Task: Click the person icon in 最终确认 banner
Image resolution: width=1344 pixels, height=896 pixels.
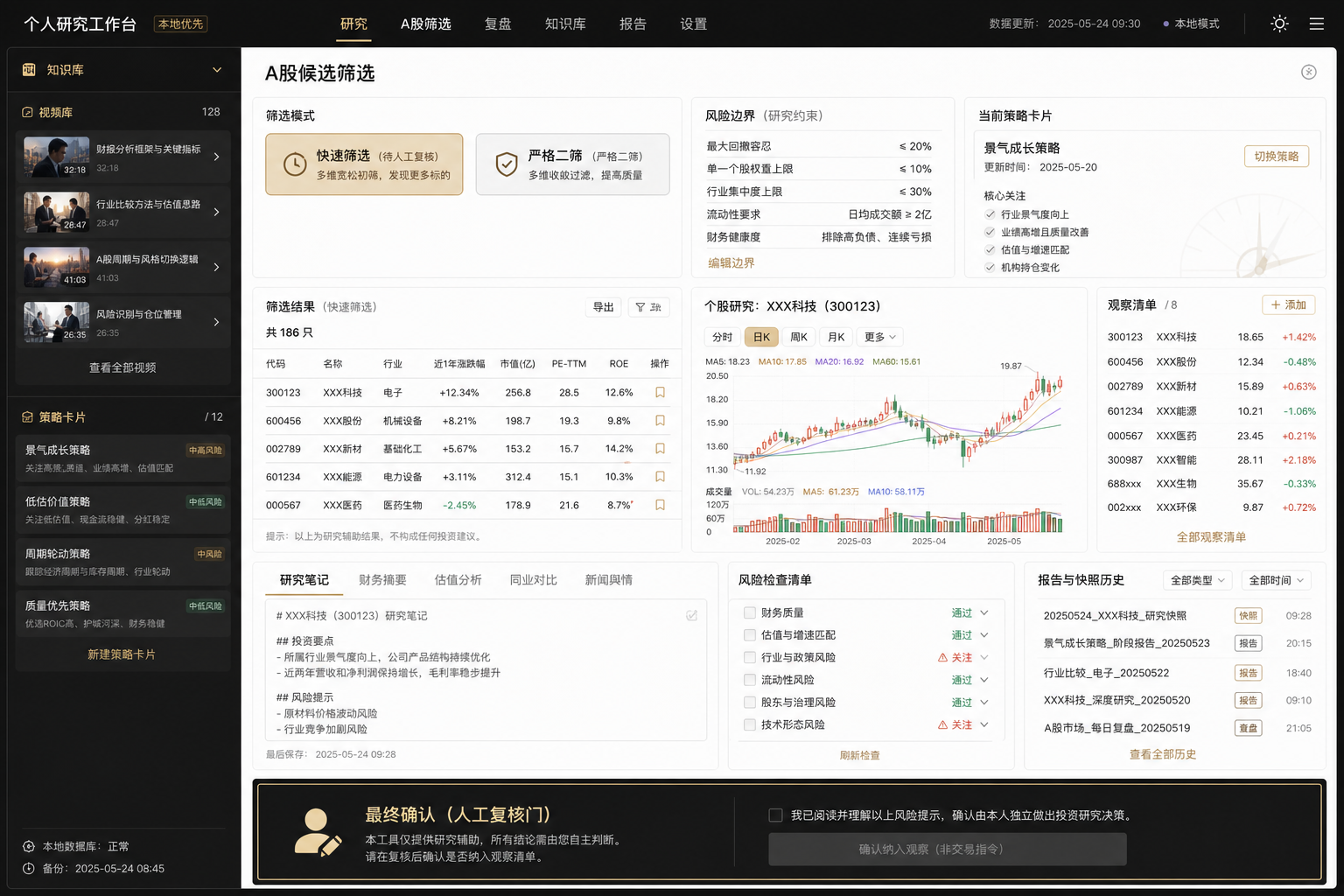Action: (x=317, y=832)
